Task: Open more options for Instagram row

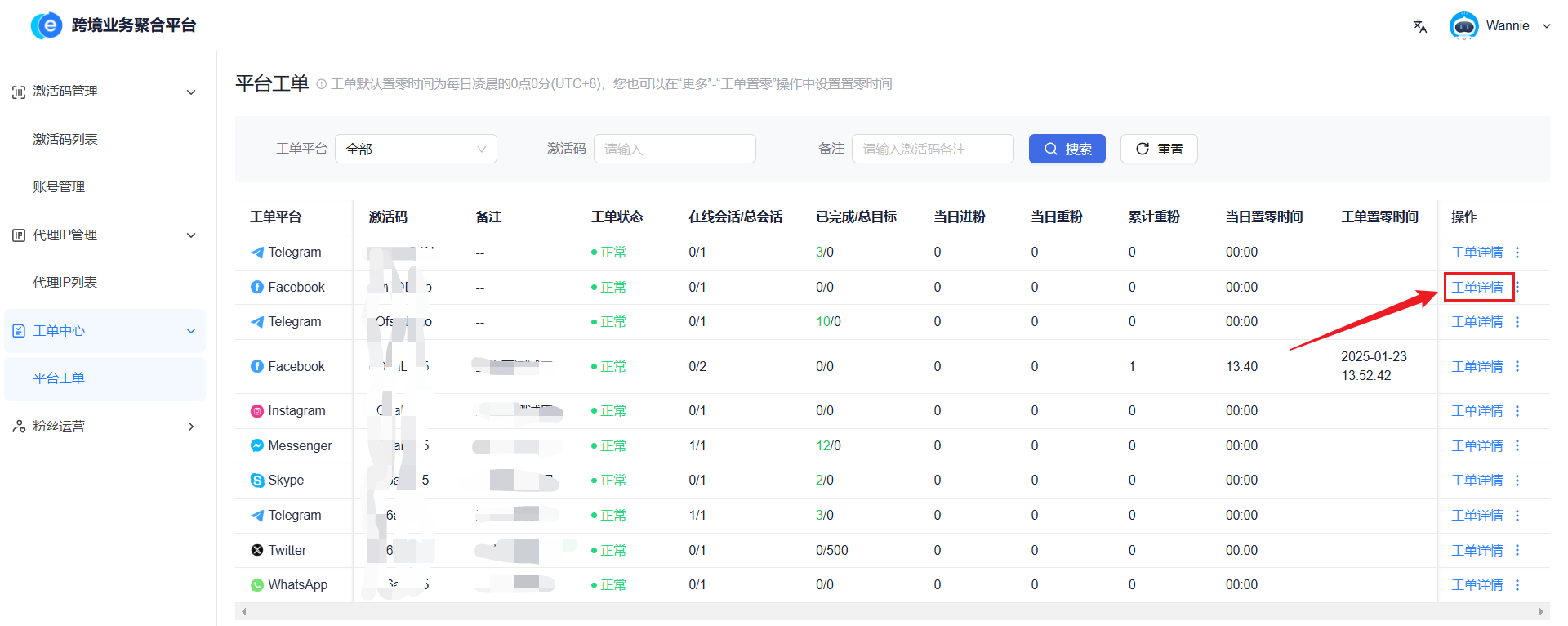Action: 1517,411
